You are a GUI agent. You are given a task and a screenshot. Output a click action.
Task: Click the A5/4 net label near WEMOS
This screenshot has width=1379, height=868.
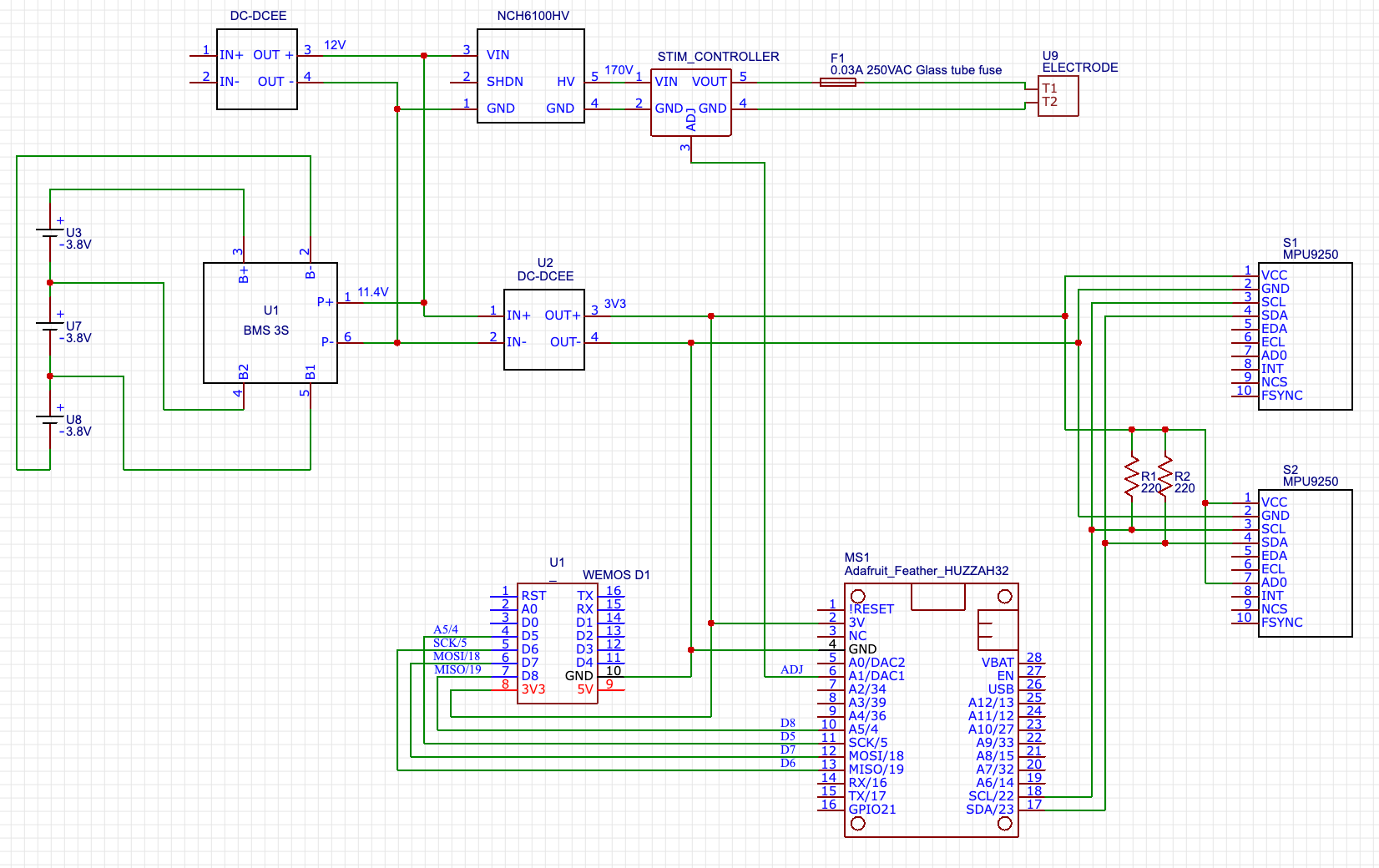coord(446,629)
